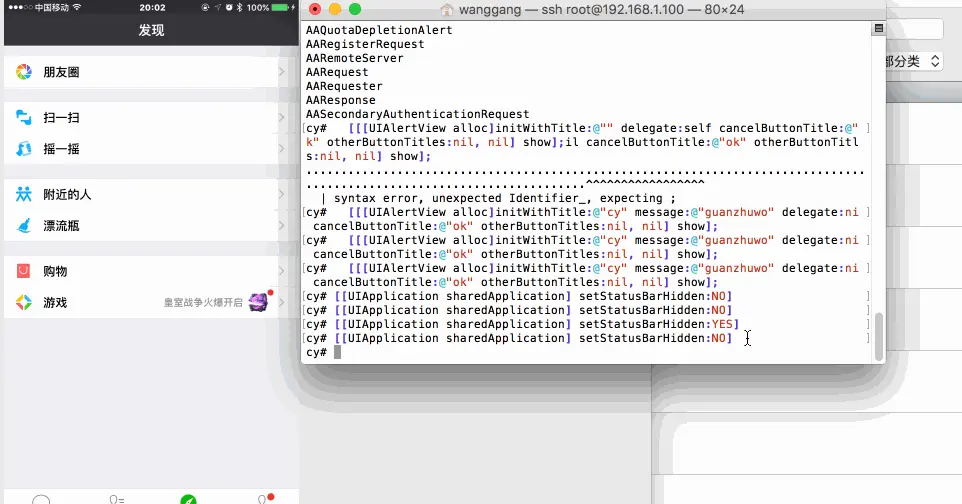Click the phone battery icon in status bar
962x504 pixels.
[x=280, y=7]
